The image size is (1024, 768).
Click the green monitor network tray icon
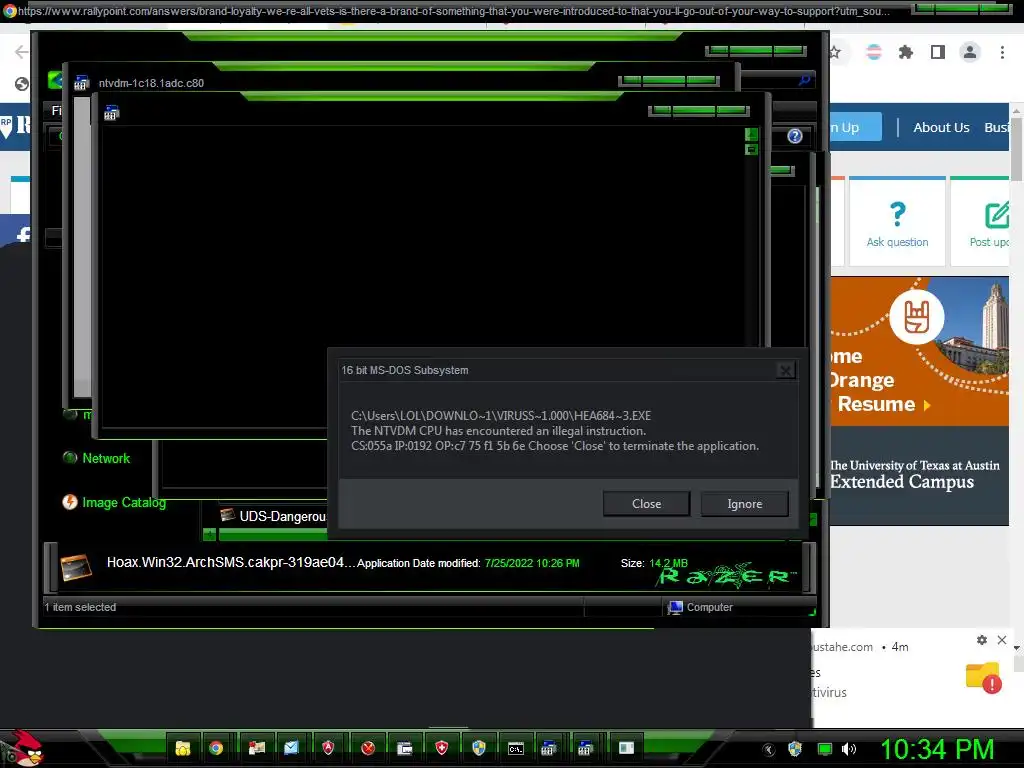point(824,750)
